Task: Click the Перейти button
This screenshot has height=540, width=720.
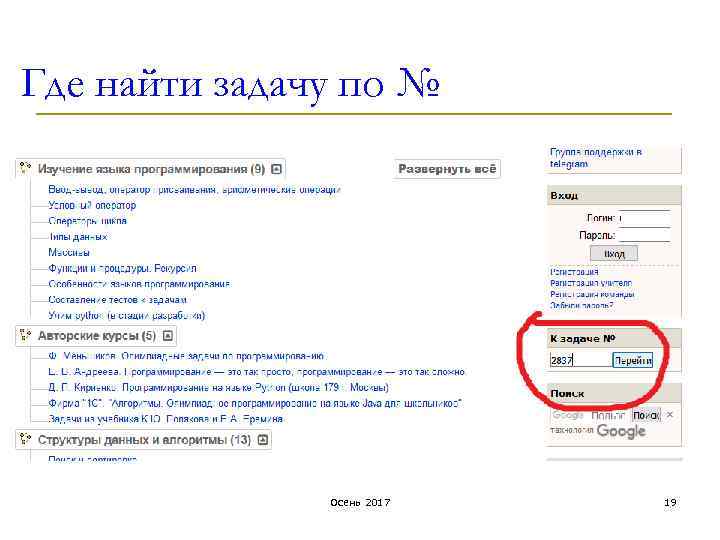Action: tap(633, 360)
